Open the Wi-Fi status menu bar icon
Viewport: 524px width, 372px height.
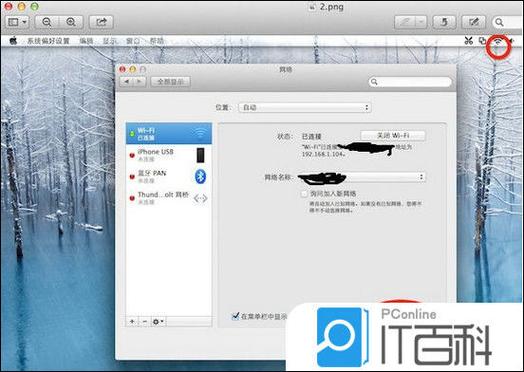tap(498, 41)
